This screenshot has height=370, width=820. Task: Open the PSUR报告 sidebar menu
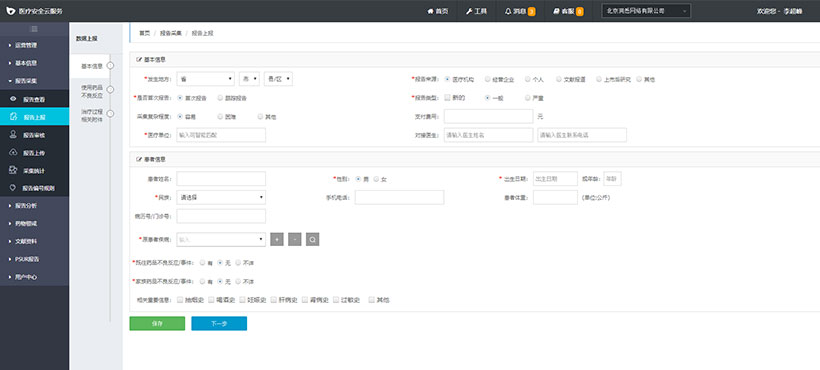click(35, 259)
